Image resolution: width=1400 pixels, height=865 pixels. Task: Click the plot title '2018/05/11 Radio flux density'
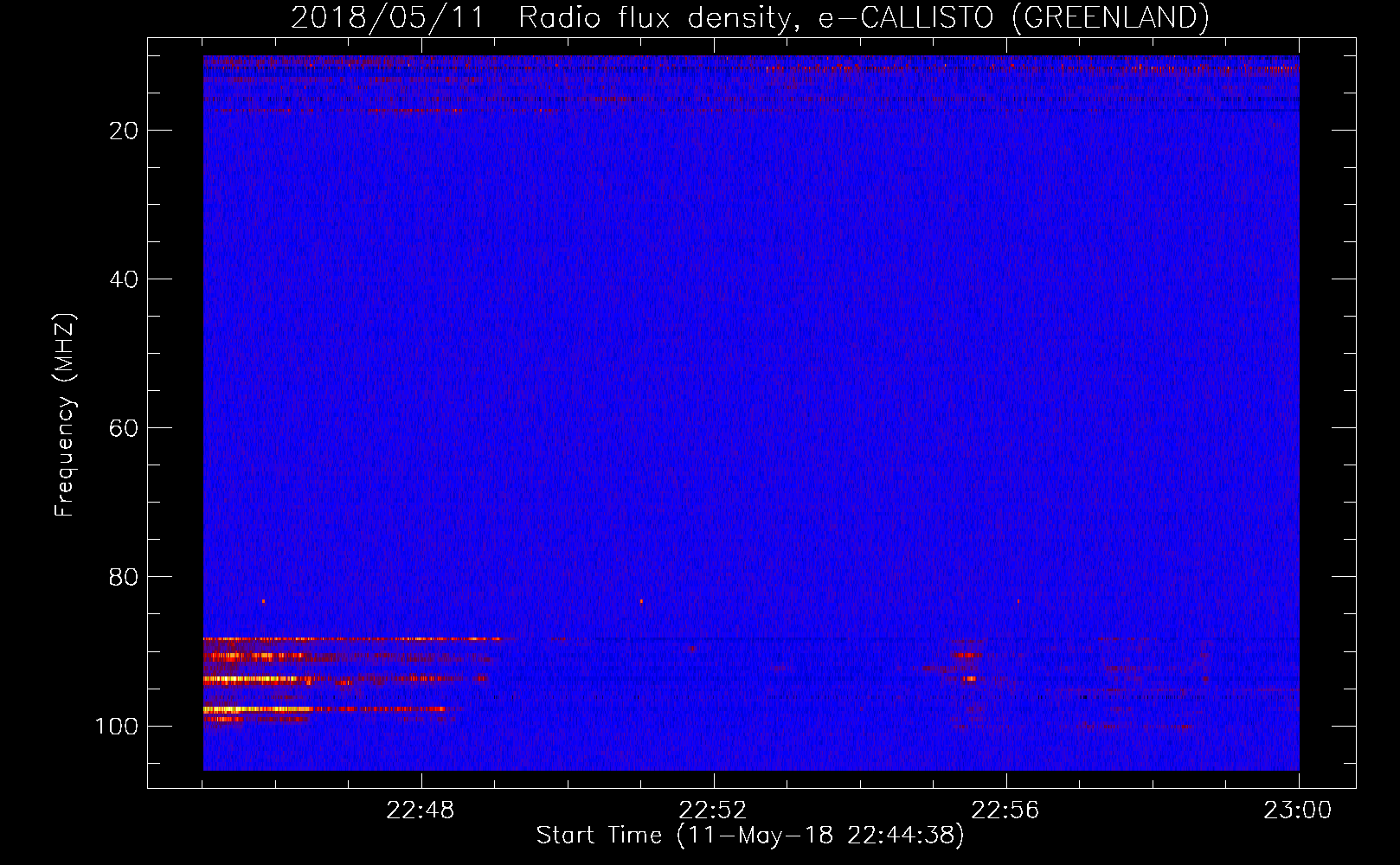(x=749, y=17)
